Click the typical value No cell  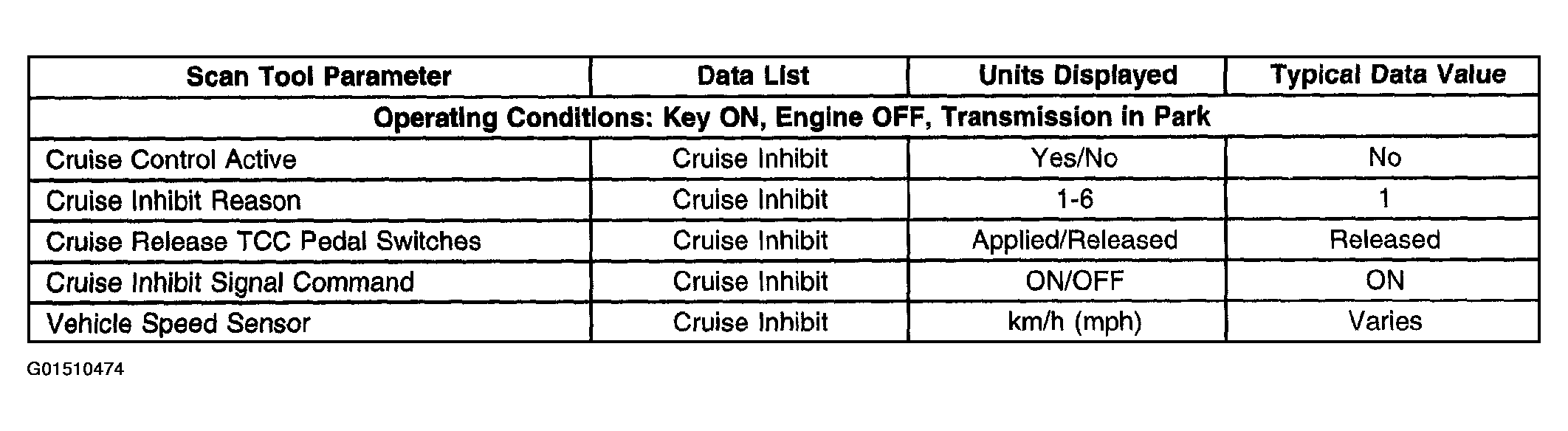point(1384,157)
